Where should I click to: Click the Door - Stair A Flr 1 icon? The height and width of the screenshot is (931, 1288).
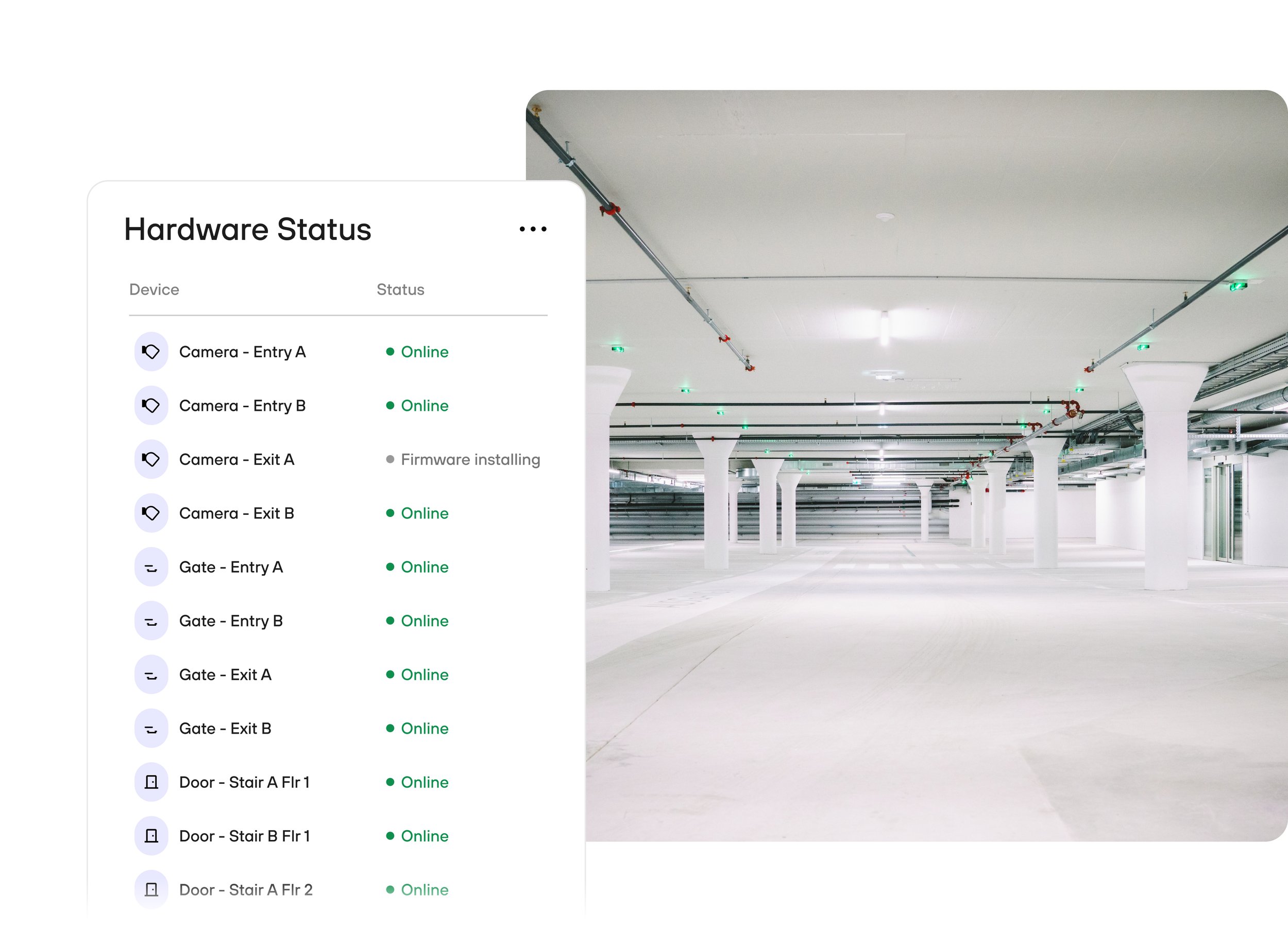pyautogui.click(x=151, y=782)
